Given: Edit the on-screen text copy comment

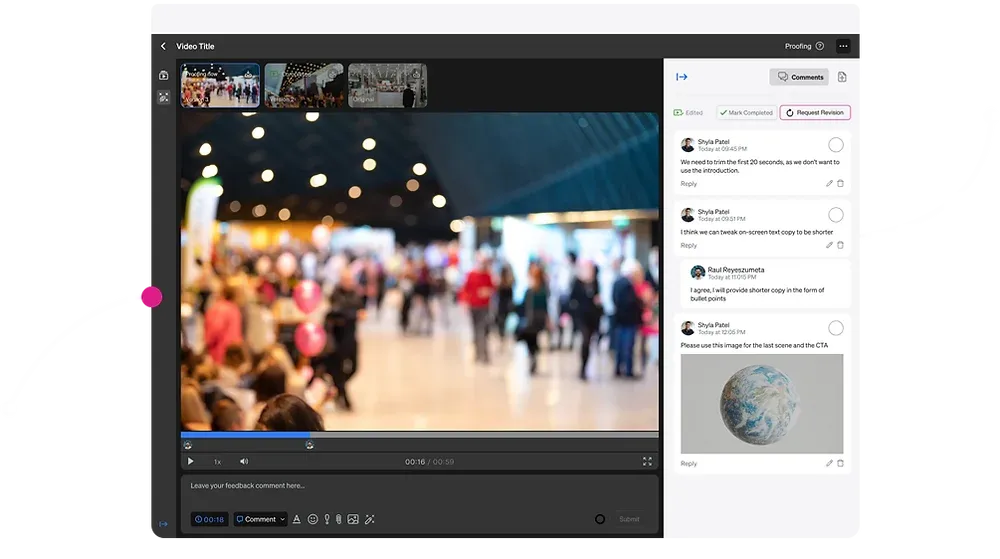Looking at the screenshot, I should tap(829, 245).
